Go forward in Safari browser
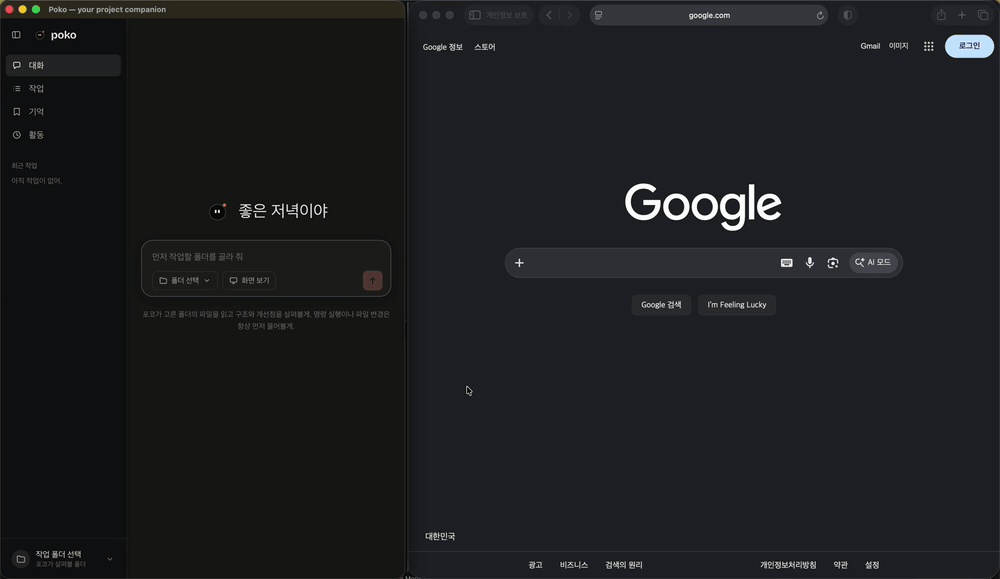Image resolution: width=1000 pixels, height=579 pixels. point(570,15)
